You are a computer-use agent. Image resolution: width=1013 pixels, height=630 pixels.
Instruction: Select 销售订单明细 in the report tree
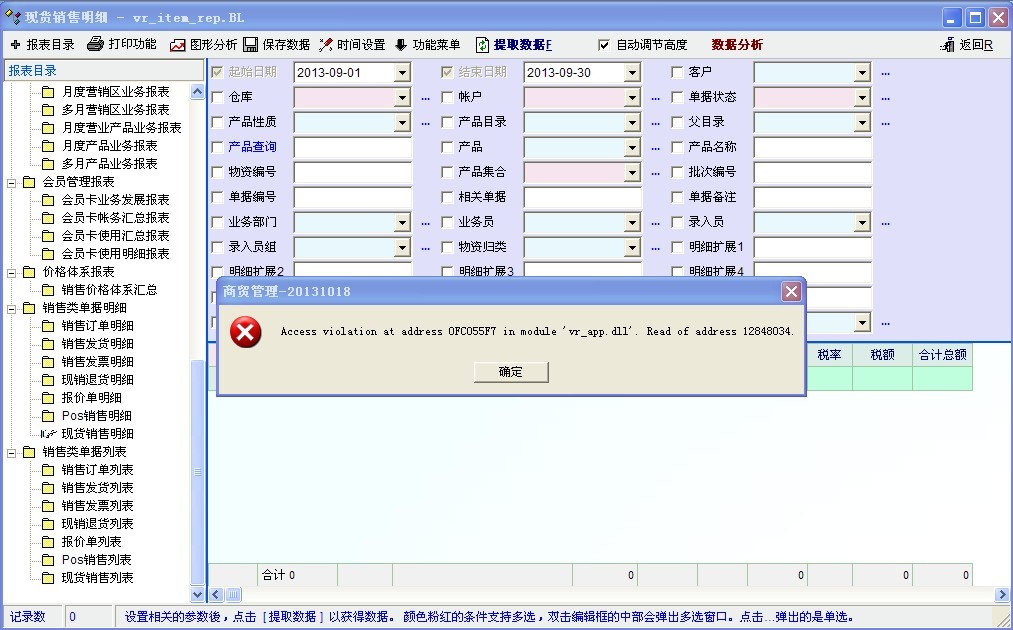click(97, 326)
